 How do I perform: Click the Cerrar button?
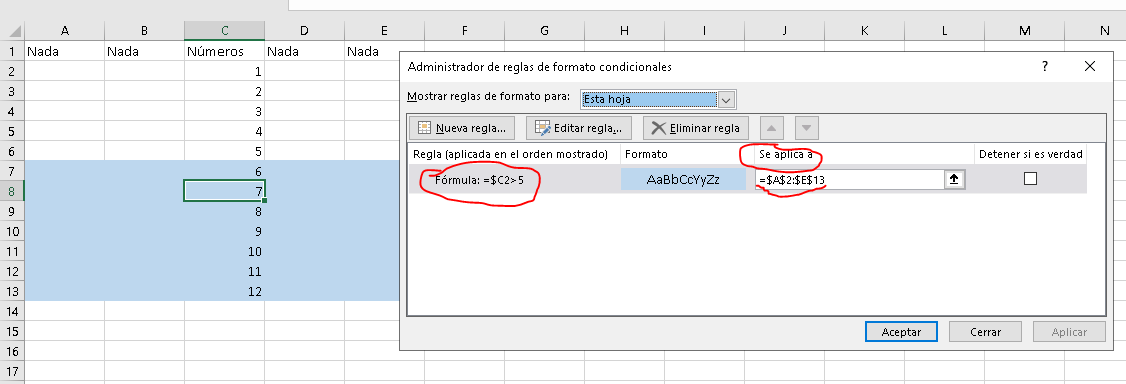tap(985, 332)
